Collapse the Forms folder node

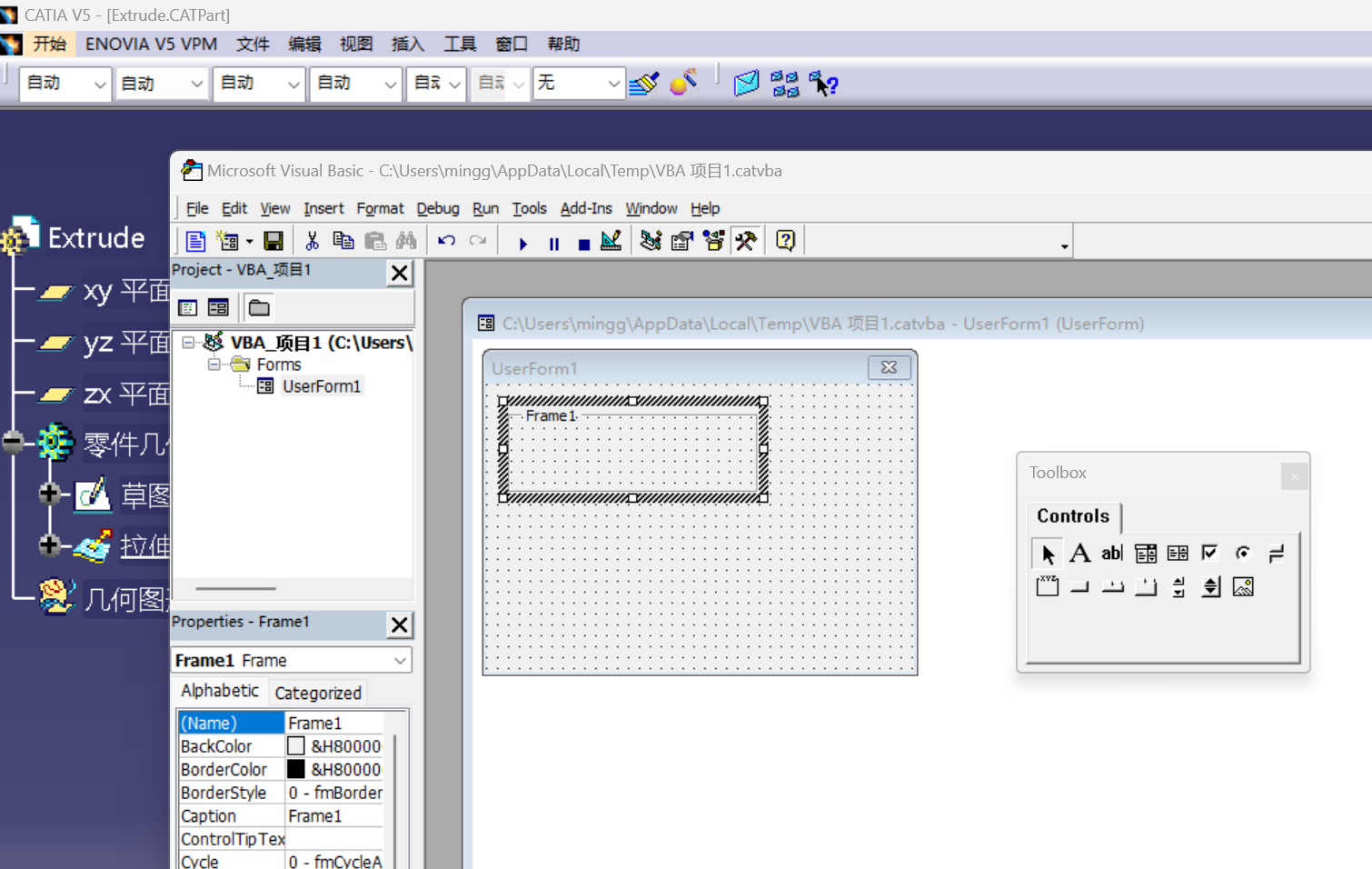[x=214, y=365]
